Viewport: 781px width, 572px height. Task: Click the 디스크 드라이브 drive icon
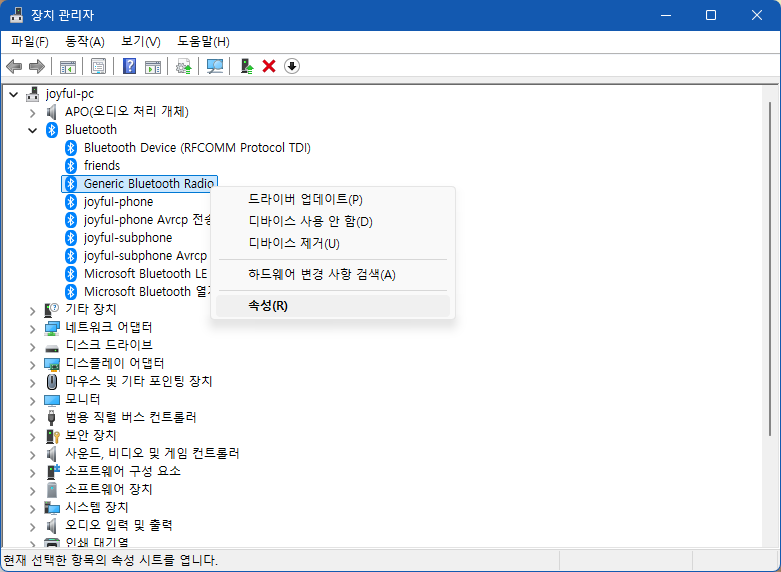click(52, 347)
